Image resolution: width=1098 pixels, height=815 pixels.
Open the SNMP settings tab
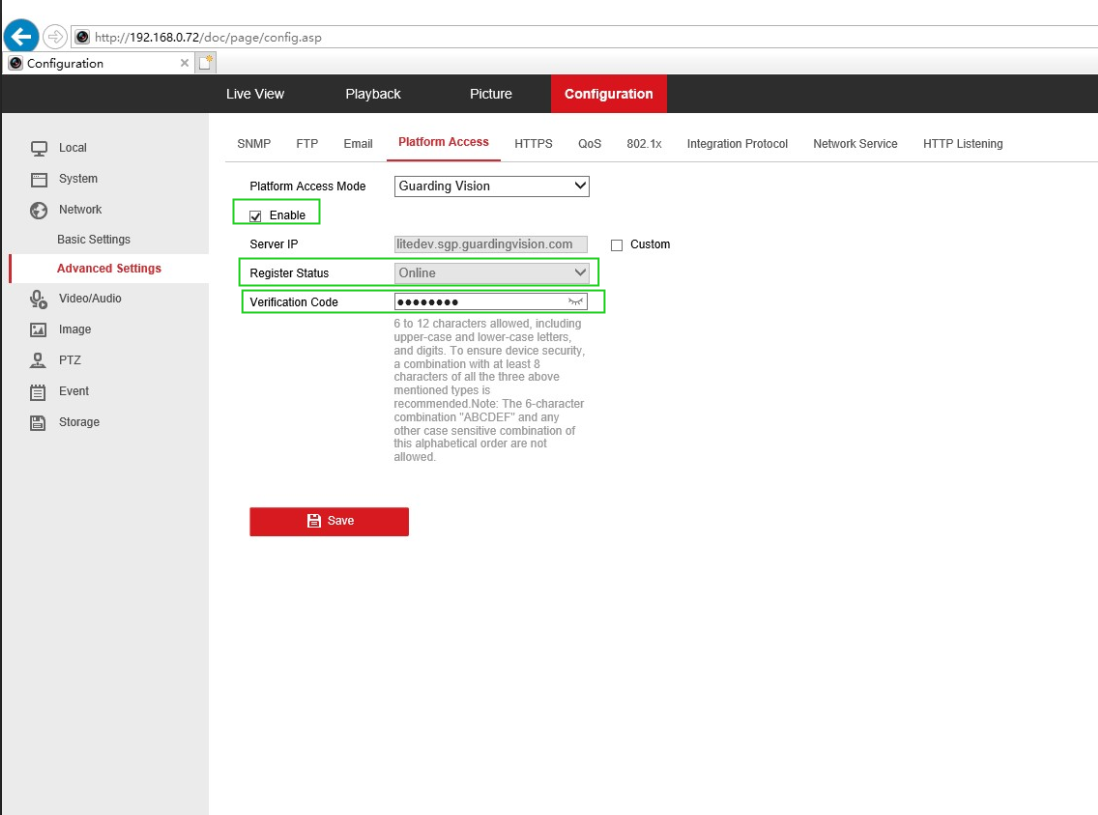pyautogui.click(x=253, y=144)
